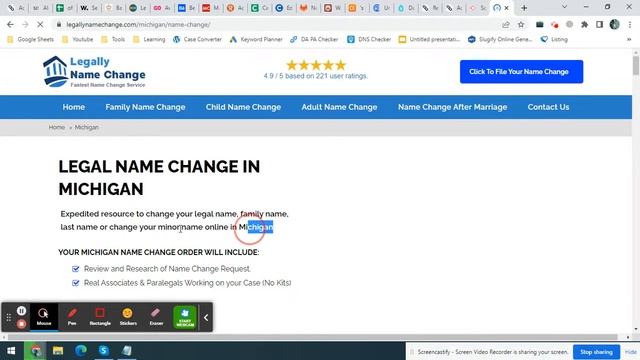
Task: Click To File Your Name Change button
Action: (x=521, y=71)
